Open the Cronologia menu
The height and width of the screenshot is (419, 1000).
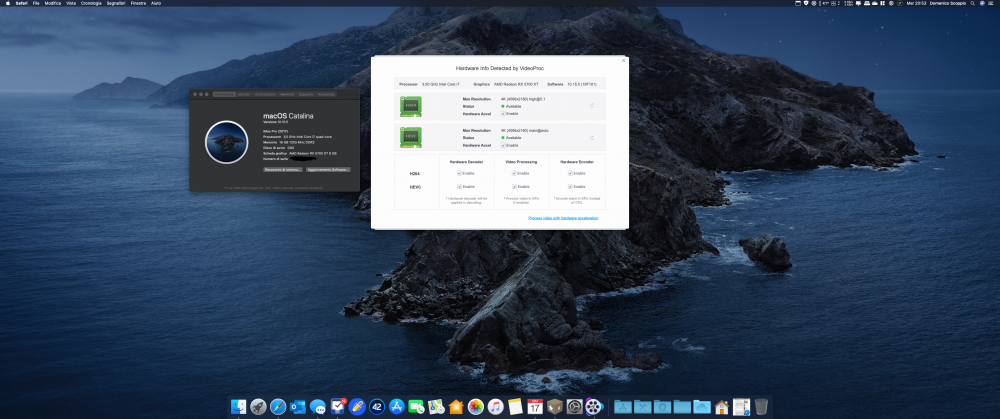click(x=91, y=3)
